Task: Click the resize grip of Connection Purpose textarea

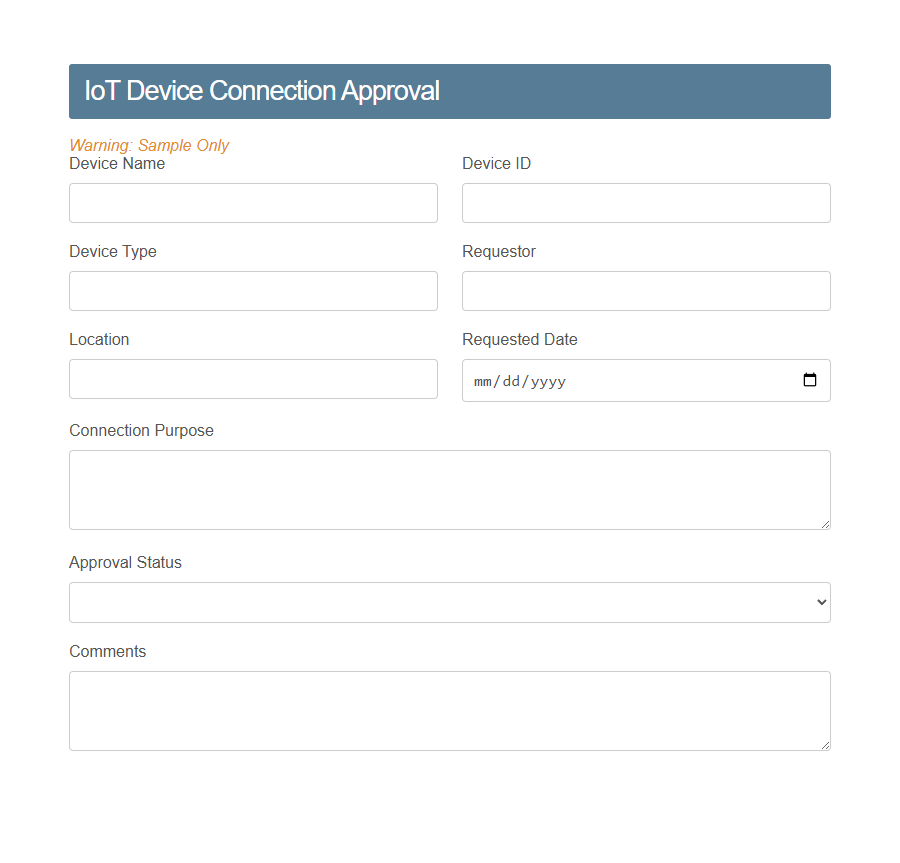Action: (x=825, y=524)
